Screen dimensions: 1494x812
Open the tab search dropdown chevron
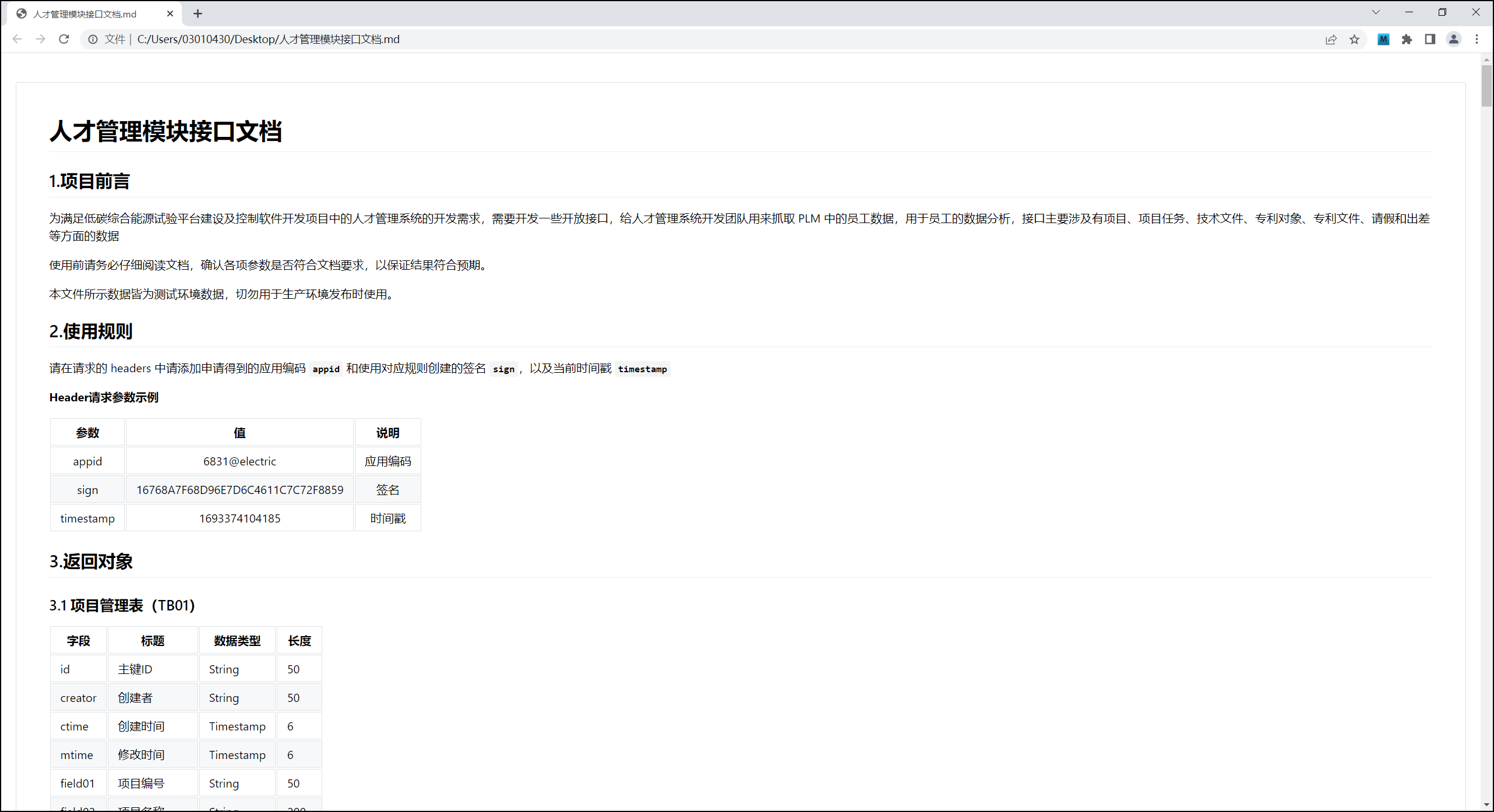click(x=1376, y=12)
